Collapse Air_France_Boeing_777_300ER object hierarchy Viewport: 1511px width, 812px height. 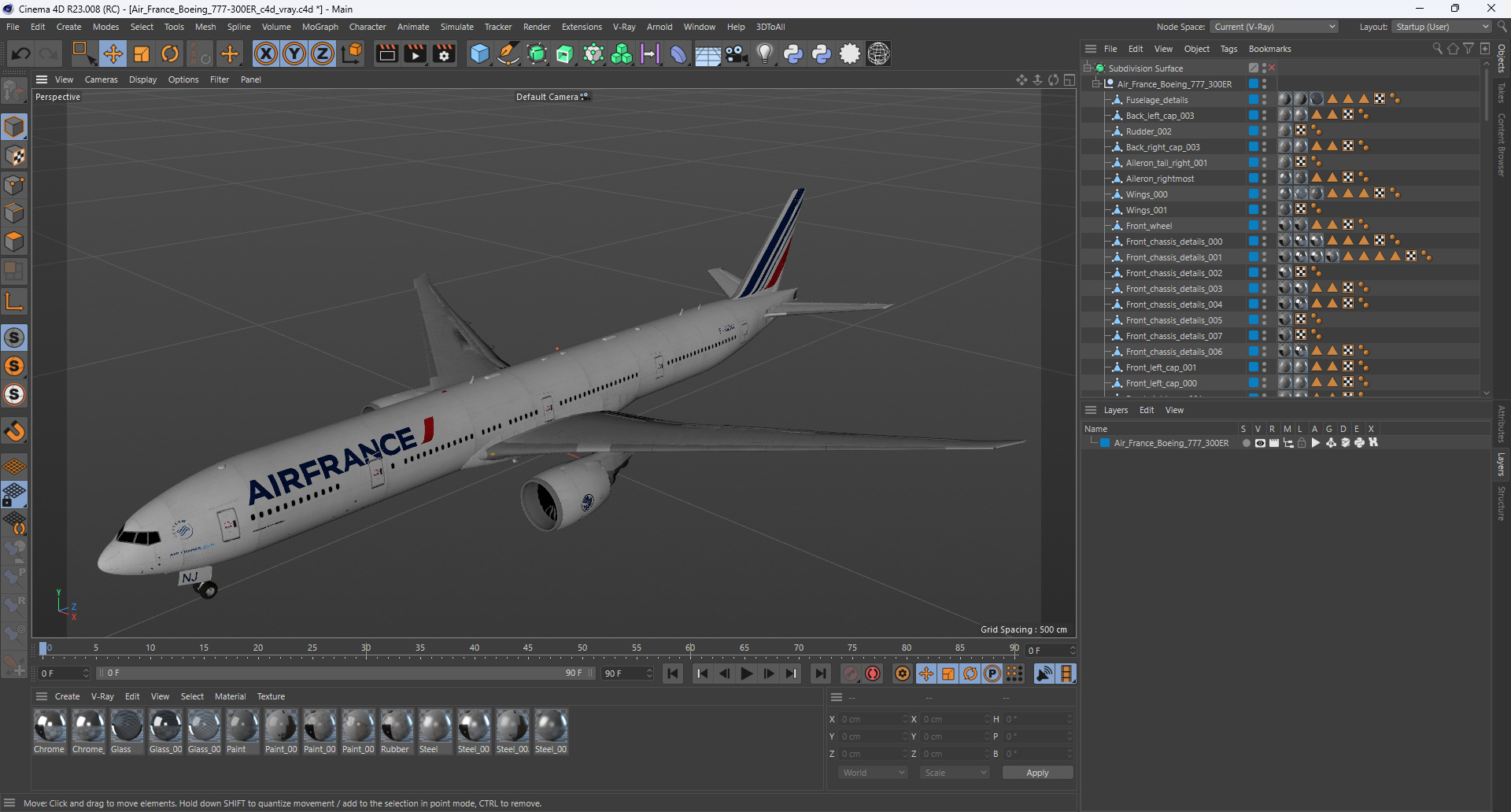point(1095,84)
